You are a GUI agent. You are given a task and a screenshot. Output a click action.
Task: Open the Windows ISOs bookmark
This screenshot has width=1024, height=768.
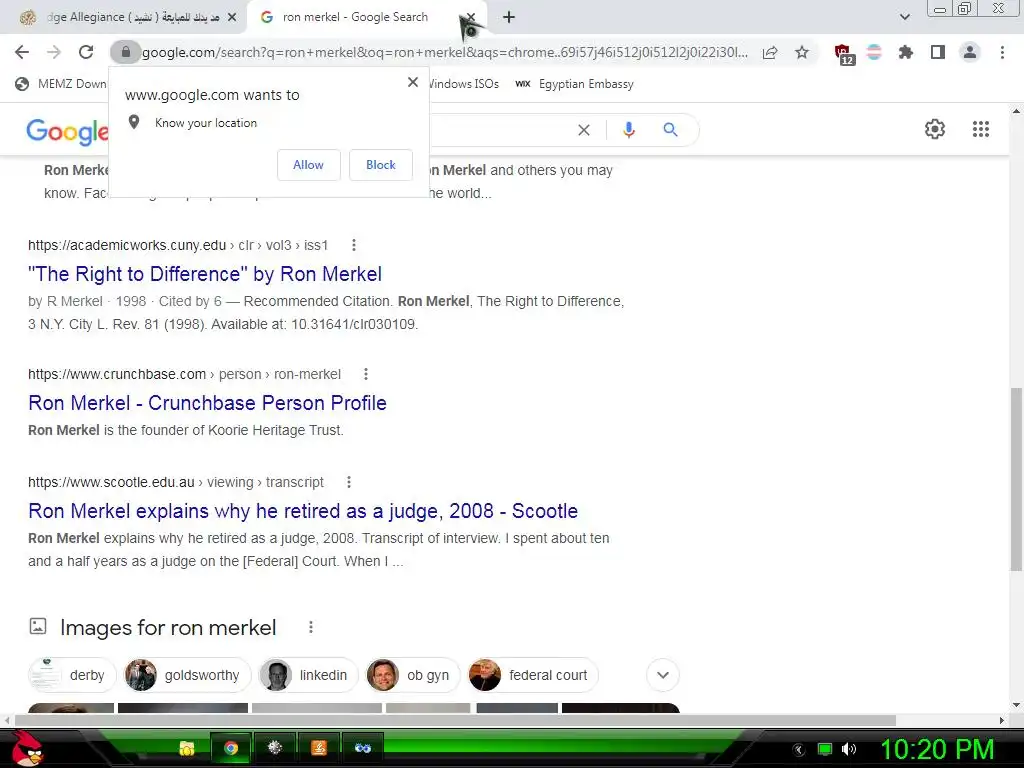click(463, 84)
